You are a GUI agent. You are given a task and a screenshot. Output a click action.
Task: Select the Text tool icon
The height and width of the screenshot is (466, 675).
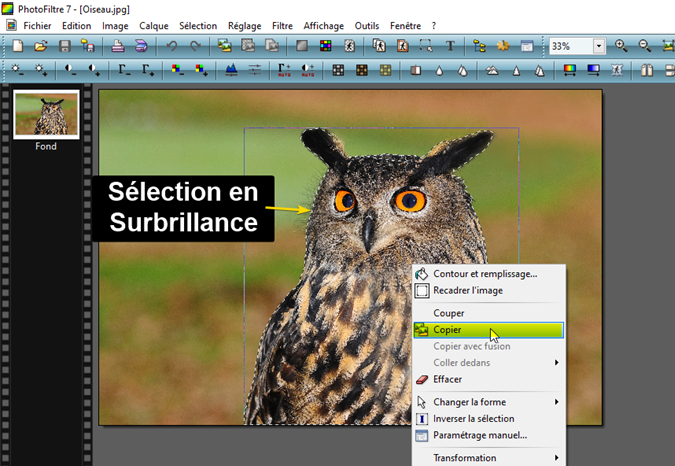point(450,46)
